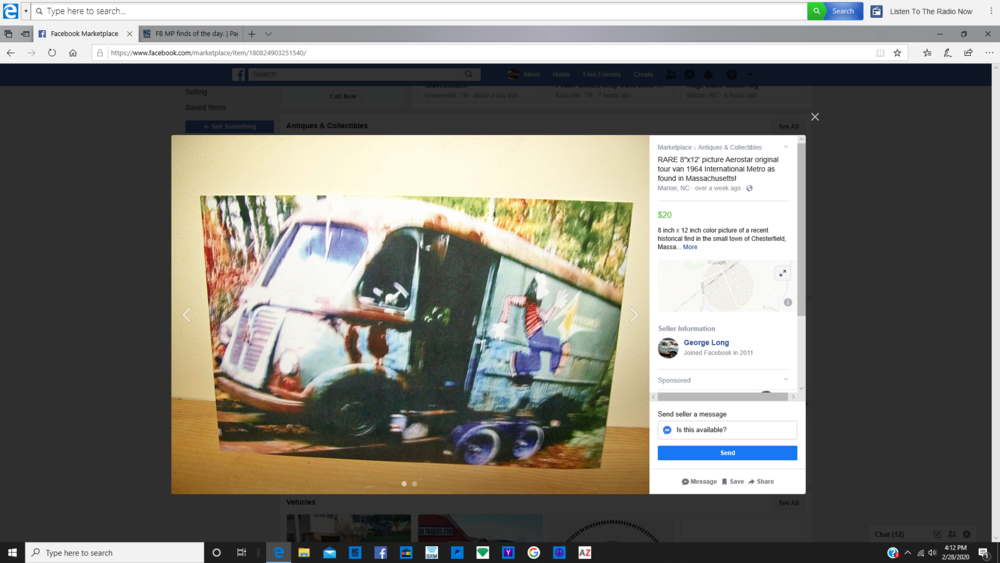This screenshot has width=1000, height=563.
Task: Show the previous listing photo arrow
Action: [x=187, y=314]
